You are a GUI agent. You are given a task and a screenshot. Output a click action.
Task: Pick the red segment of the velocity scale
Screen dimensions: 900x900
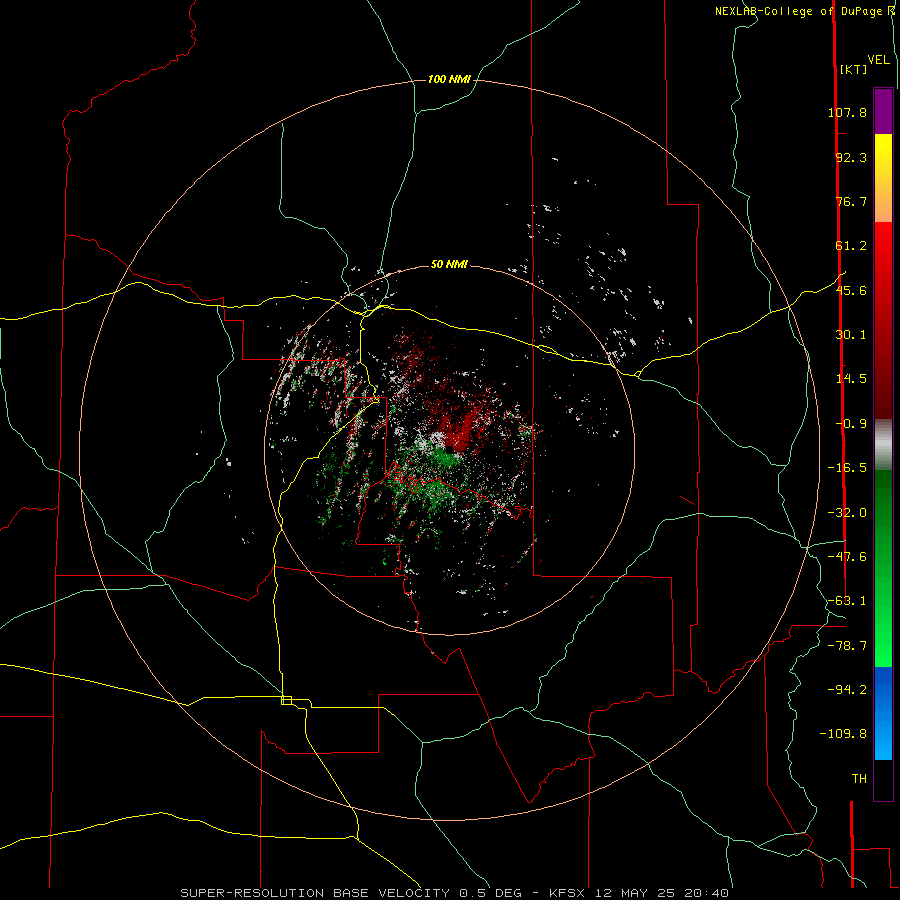pyautogui.click(x=883, y=320)
